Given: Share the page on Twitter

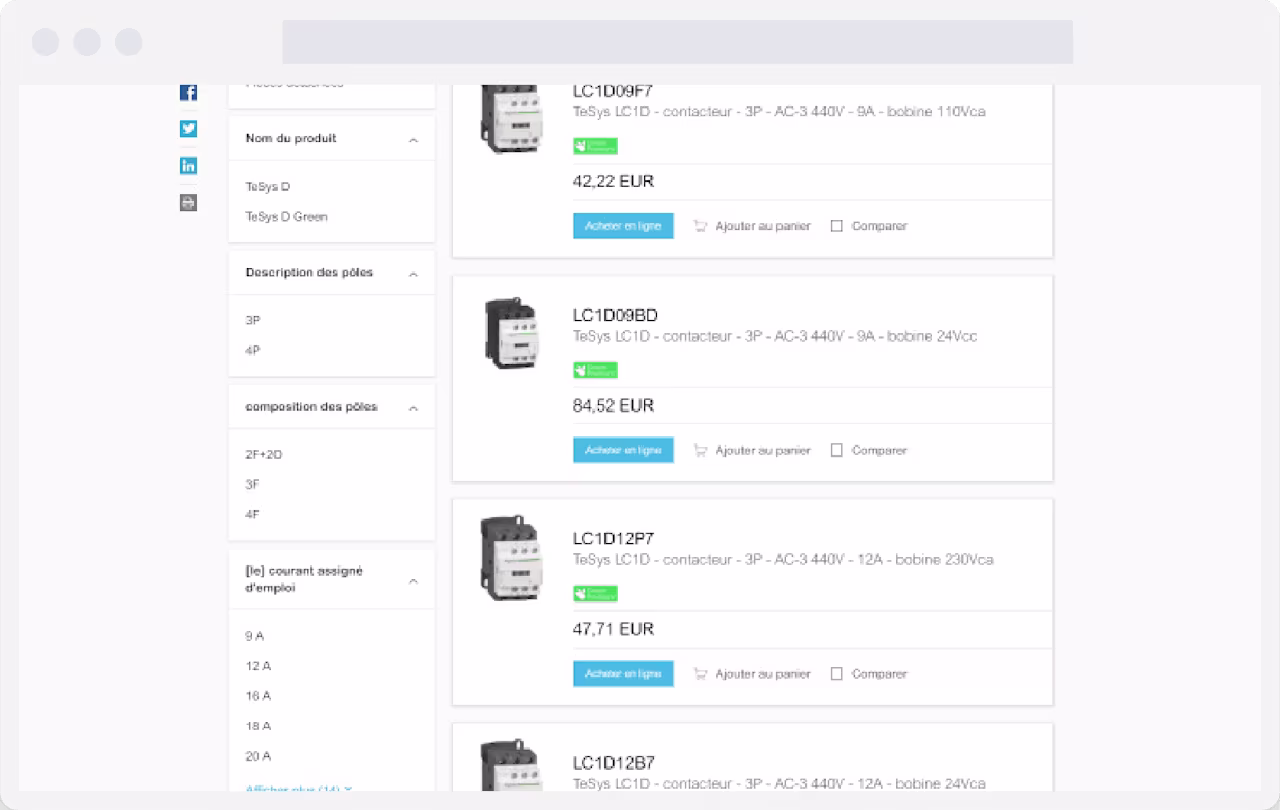Looking at the screenshot, I should click(188, 129).
